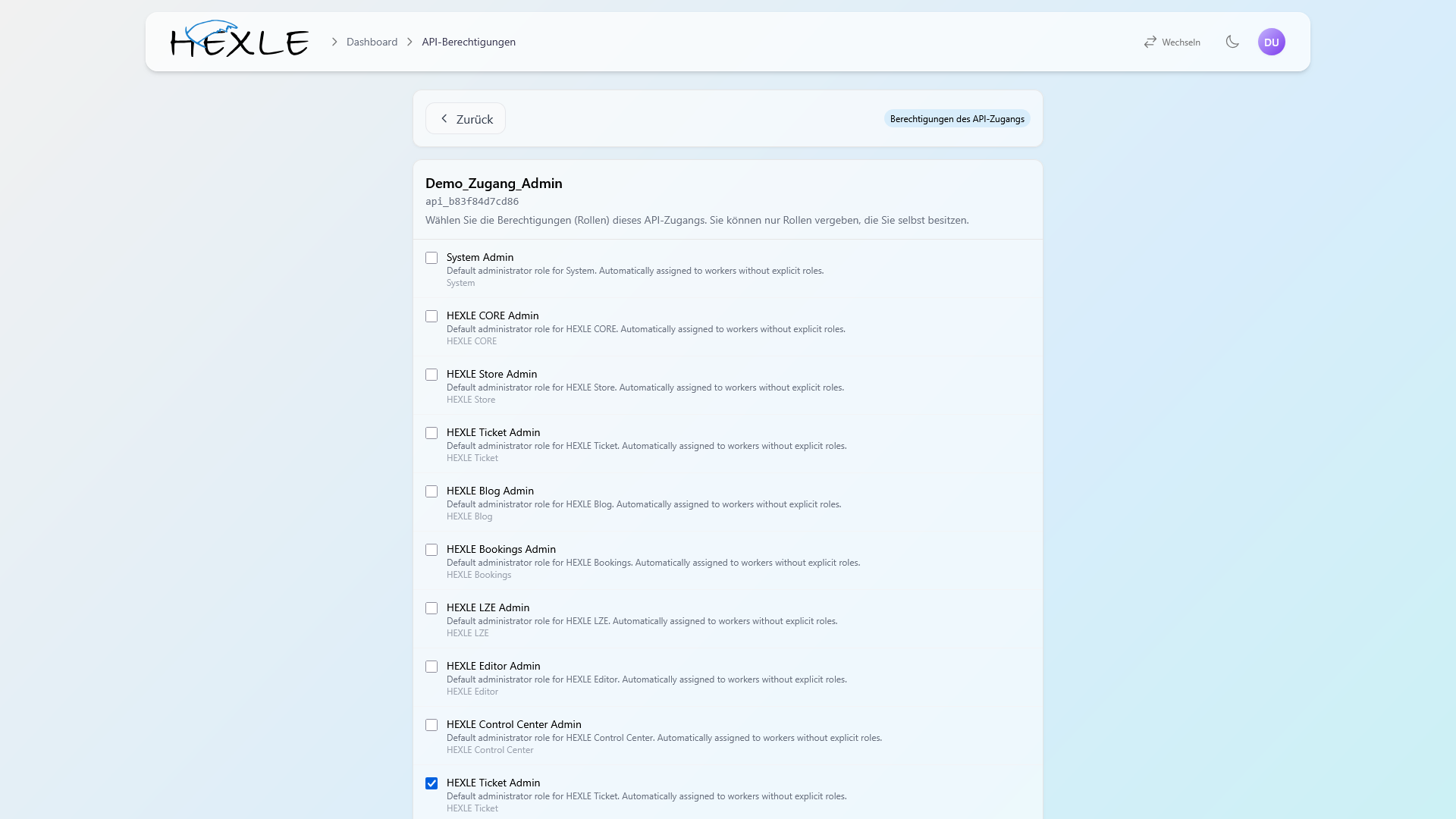Image resolution: width=1456 pixels, height=819 pixels.
Task: Click the HEXLE CORE Admin label
Action: coord(493,315)
